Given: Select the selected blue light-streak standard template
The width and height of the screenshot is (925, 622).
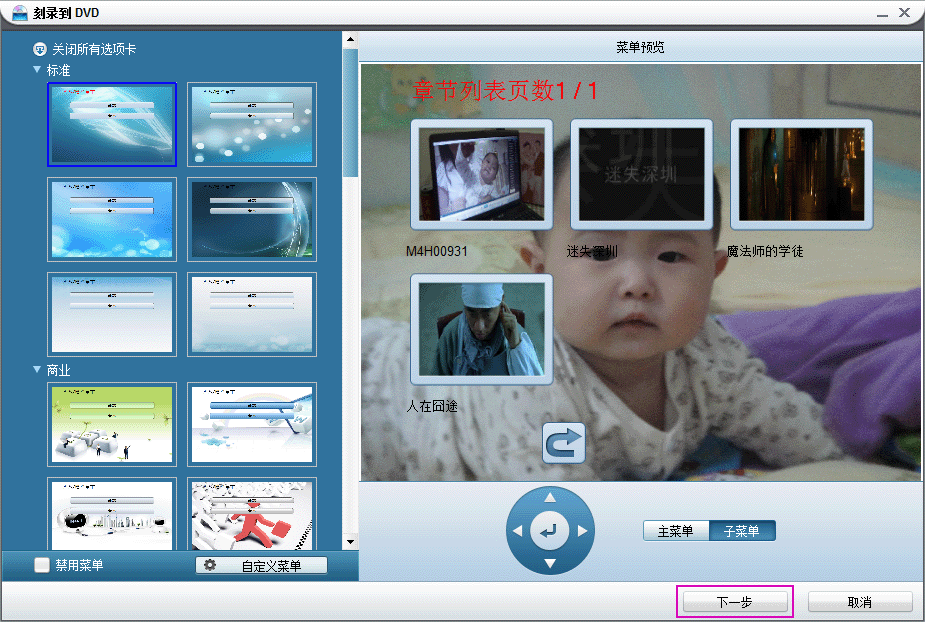Looking at the screenshot, I should 112,125.
